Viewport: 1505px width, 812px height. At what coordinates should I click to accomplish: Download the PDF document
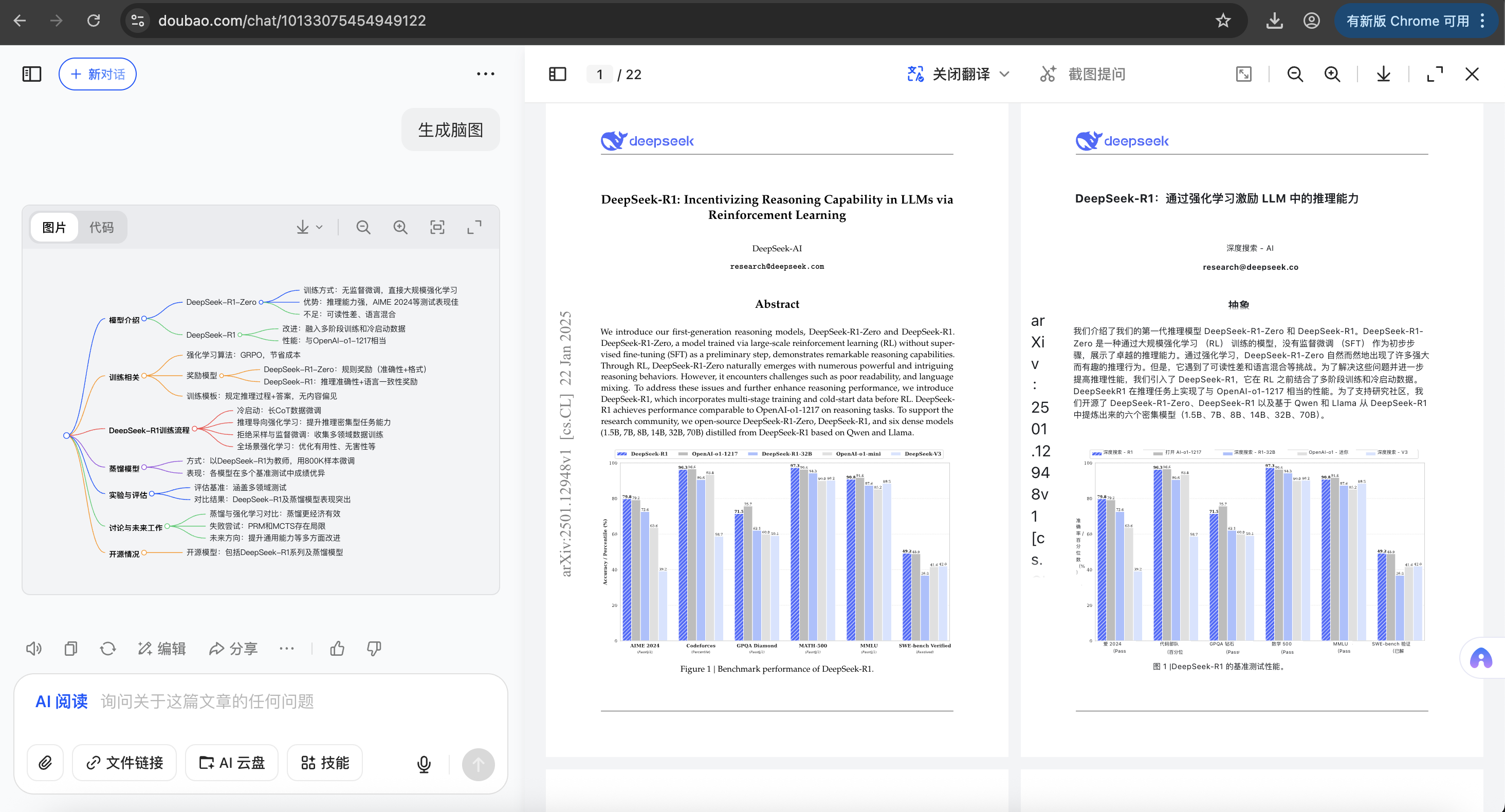[x=1384, y=74]
